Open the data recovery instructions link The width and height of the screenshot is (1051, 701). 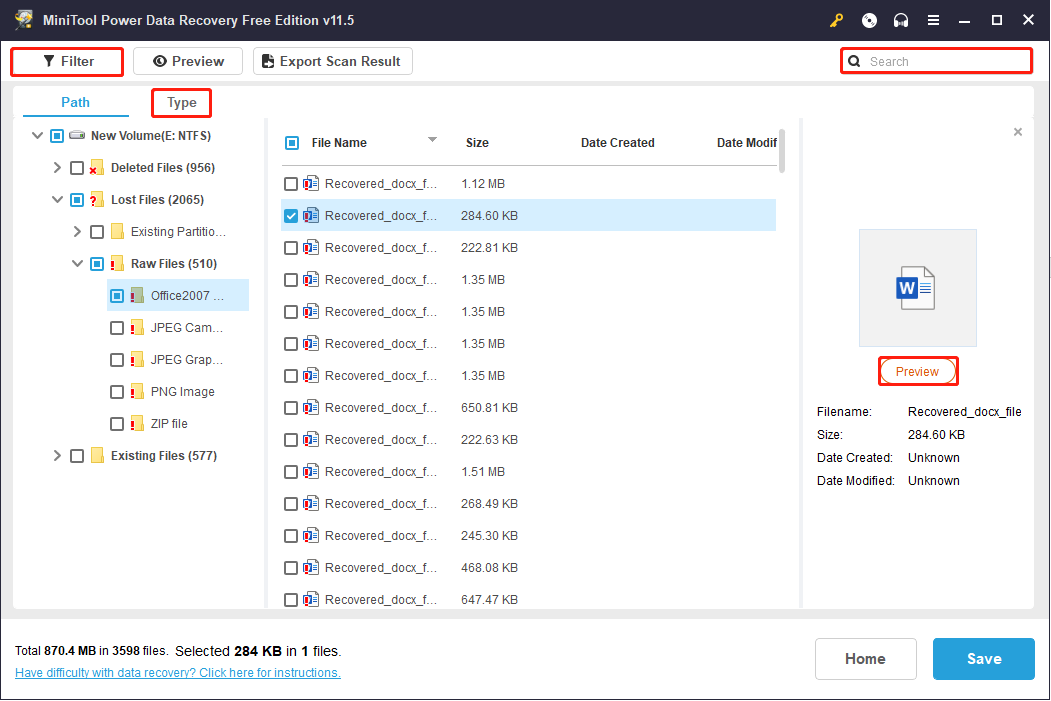[177, 672]
